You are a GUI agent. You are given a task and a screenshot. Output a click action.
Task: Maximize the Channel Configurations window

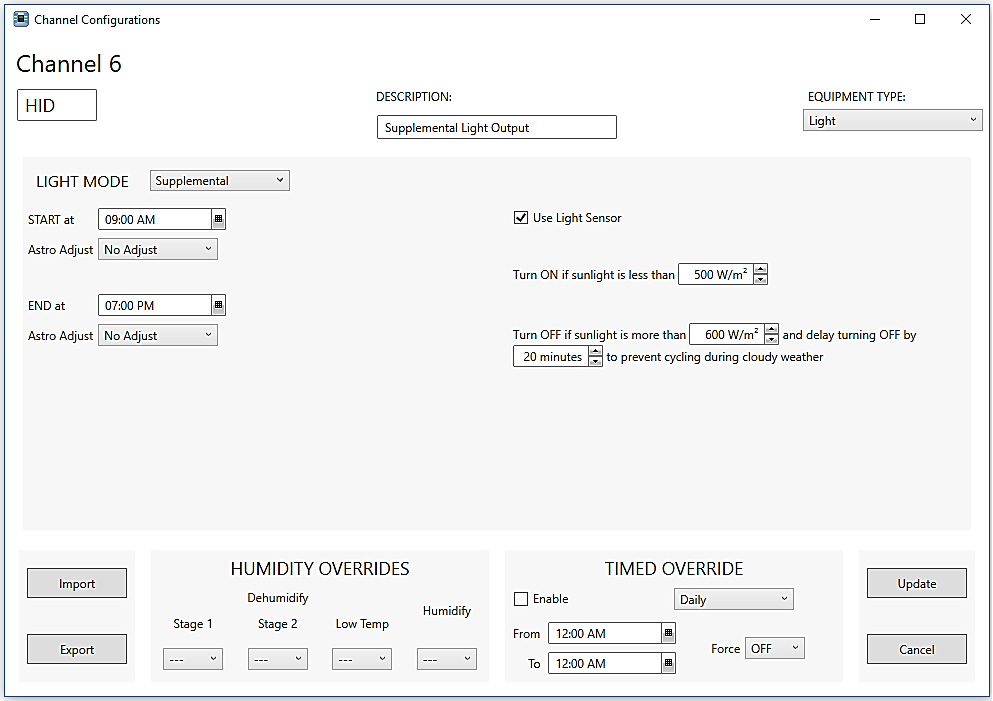920,20
